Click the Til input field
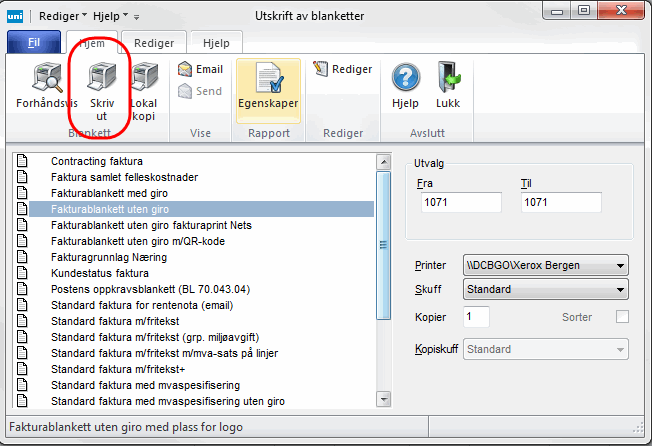Viewport: 652px width, 446px height. pyautogui.click(x=560, y=203)
